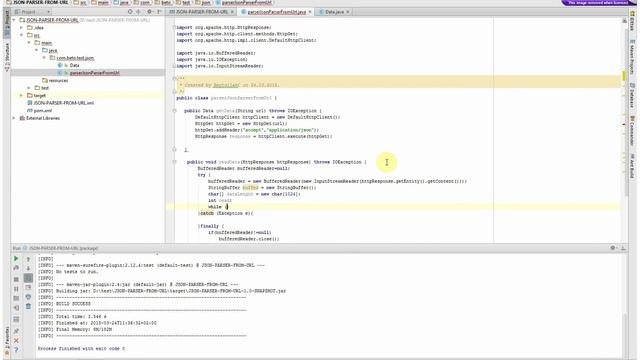Viewport: 640px width, 360px height.
Task: Select parseJsonParserFromUrl in the project tree
Action: coord(94,73)
